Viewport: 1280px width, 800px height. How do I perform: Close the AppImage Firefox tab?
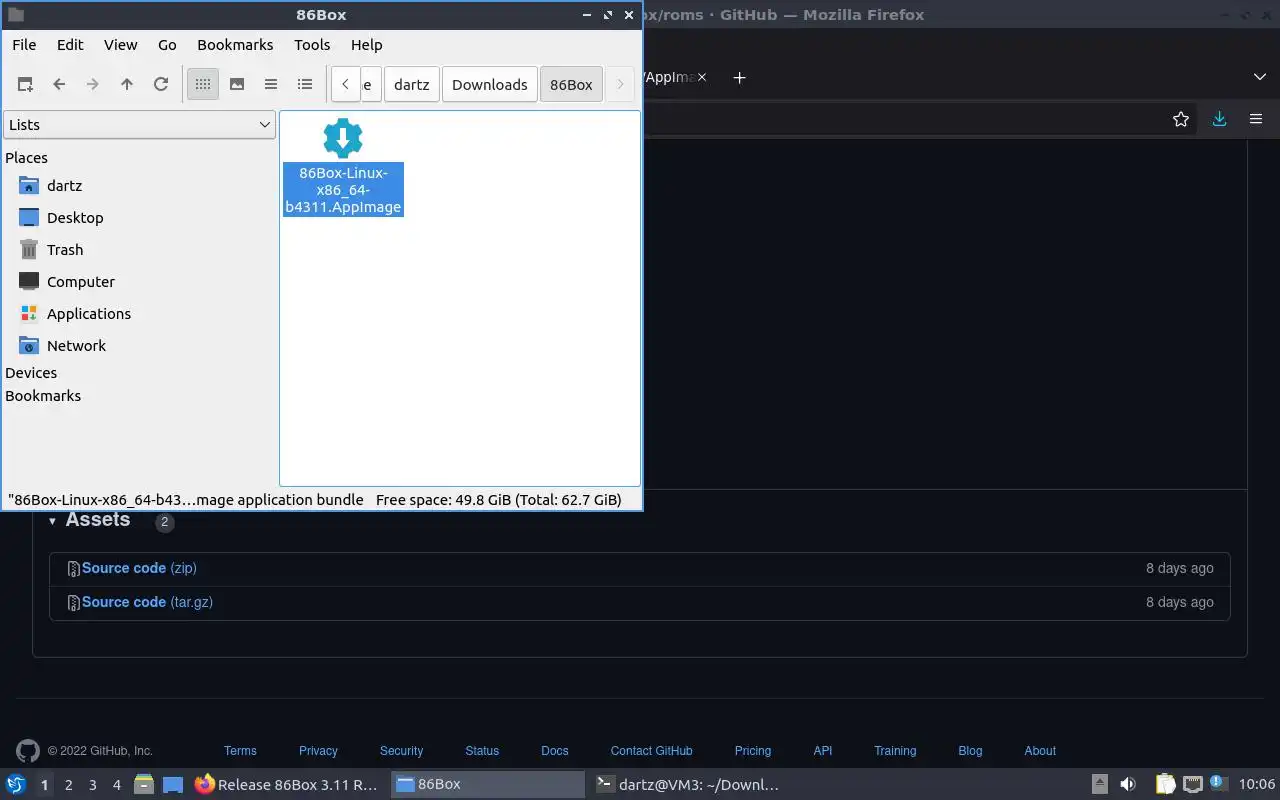pos(702,77)
